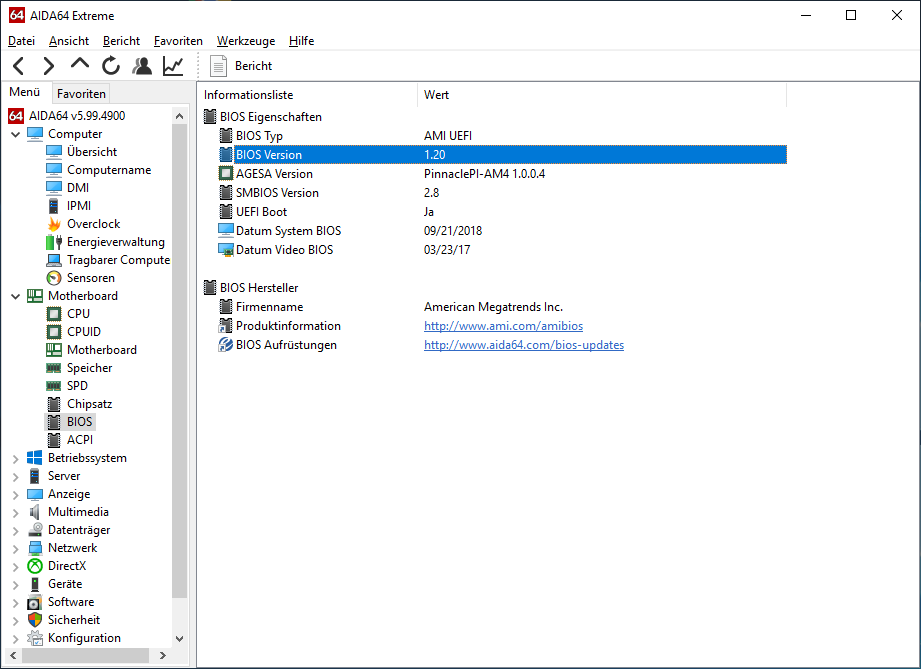Select the ACPI chip icon
Image resolution: width=921 pixels, height=669 pixels.
[x=54, y=440]
